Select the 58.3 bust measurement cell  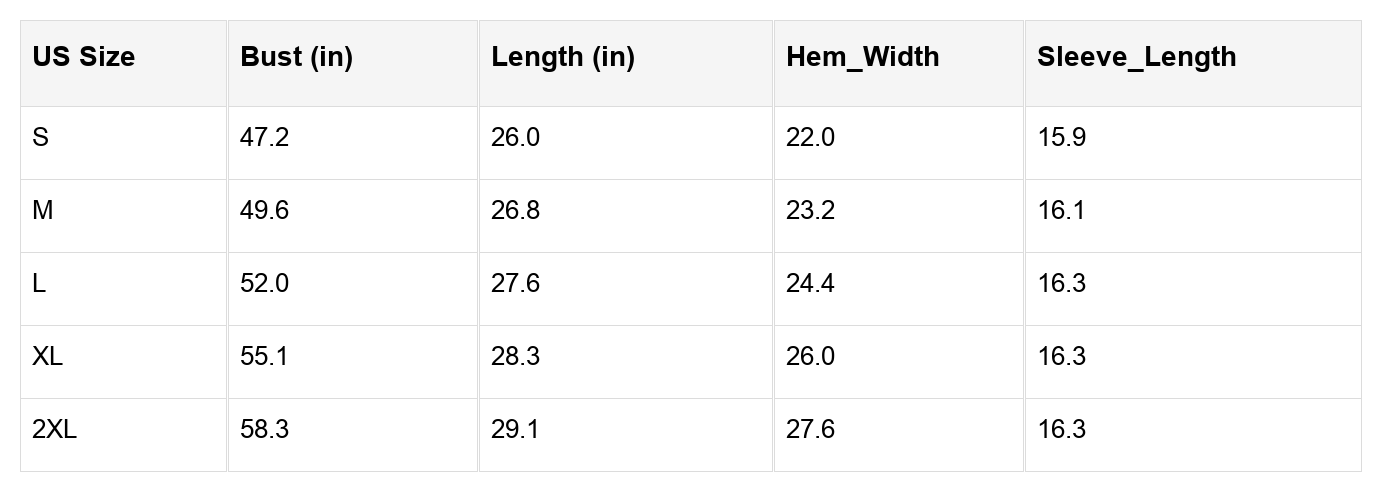pyautogui.click(x=264, y=429)
